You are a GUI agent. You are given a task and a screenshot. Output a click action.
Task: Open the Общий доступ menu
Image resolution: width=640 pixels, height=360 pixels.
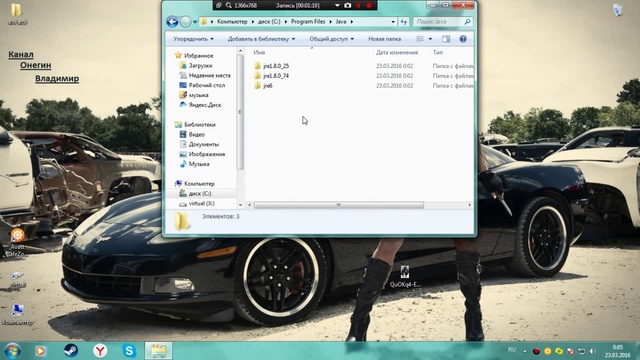331,39
